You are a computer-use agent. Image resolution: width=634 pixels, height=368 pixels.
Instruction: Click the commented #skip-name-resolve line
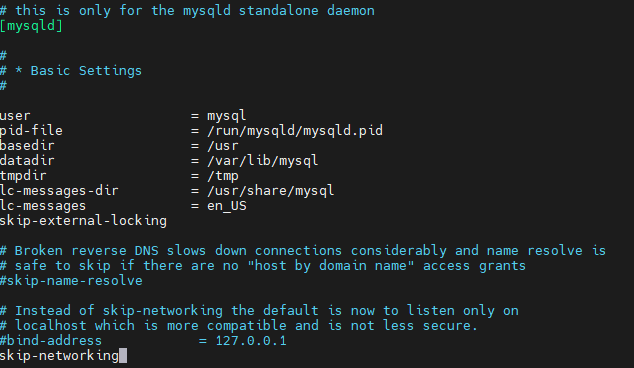[71, 281]
